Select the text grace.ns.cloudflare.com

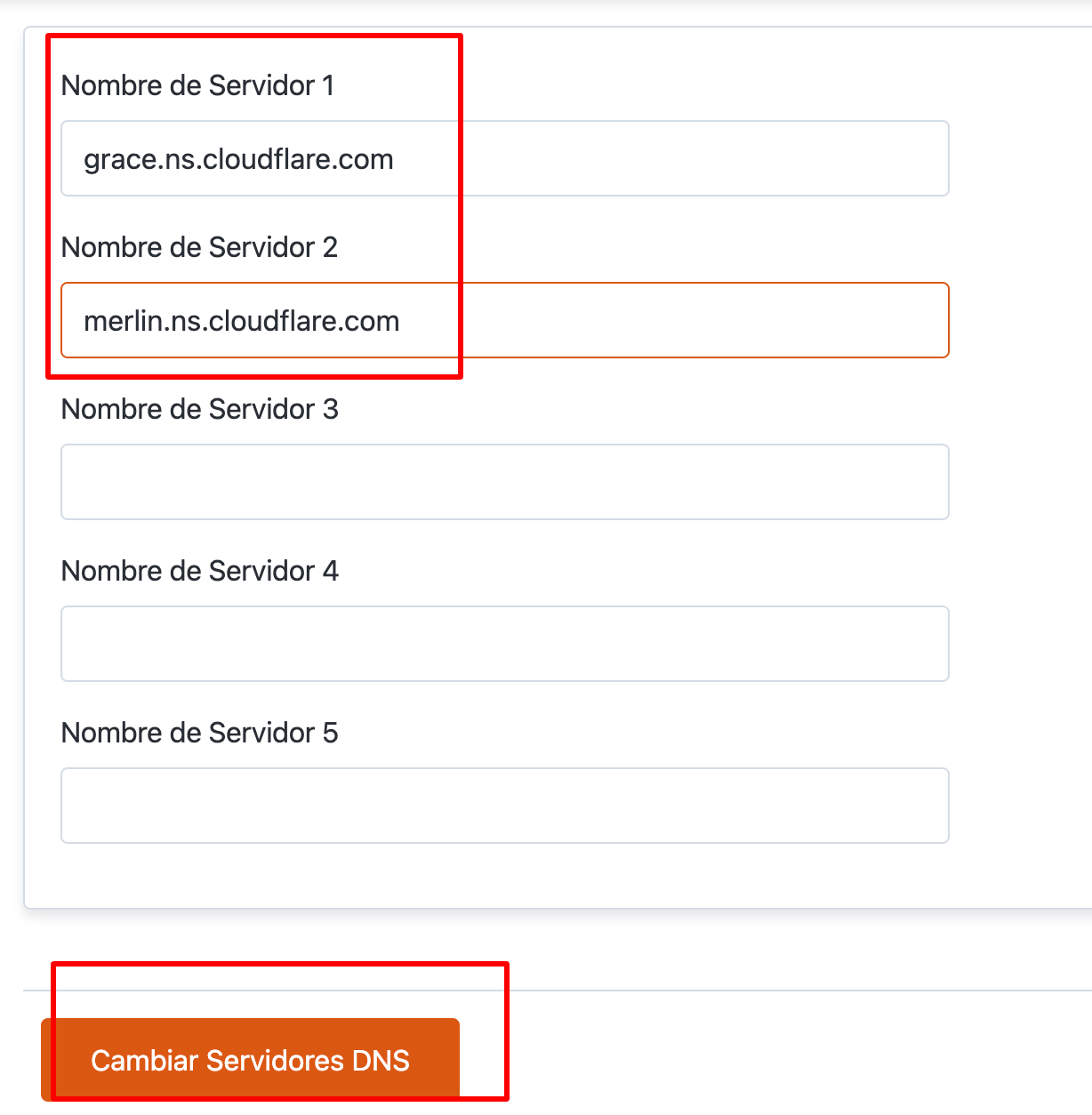(238, 159)
